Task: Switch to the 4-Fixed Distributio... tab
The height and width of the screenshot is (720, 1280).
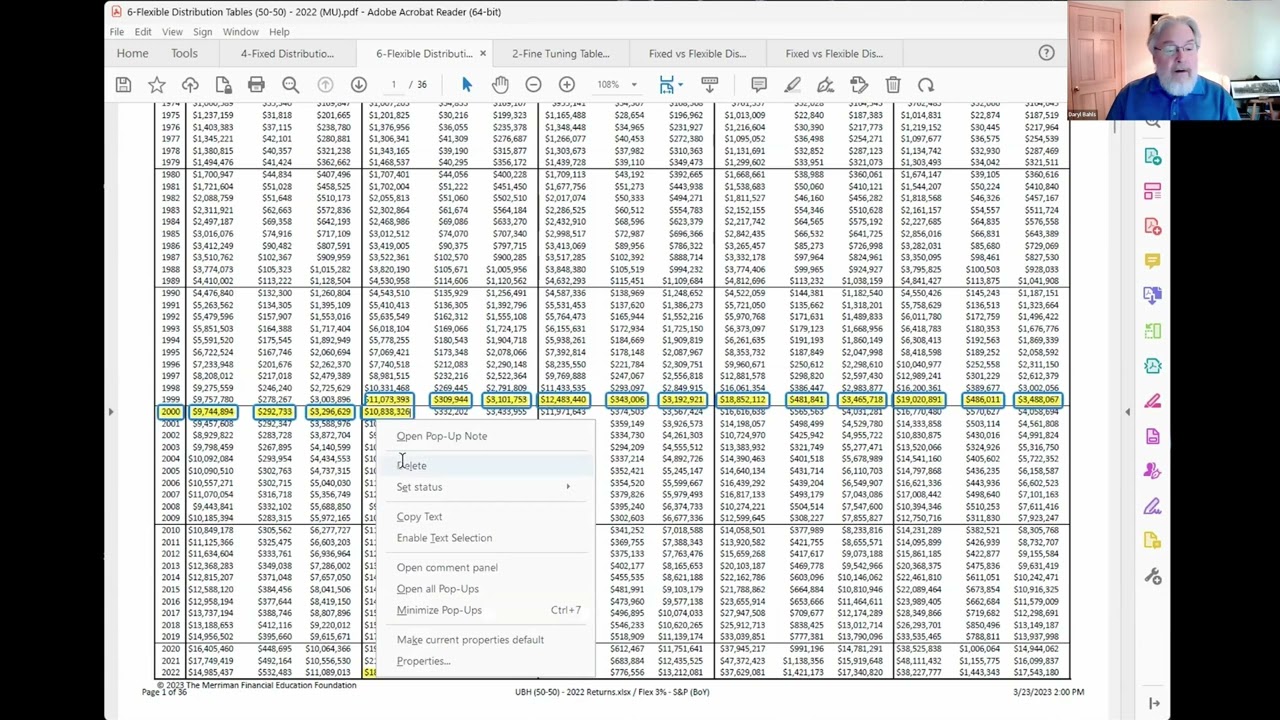Action: click(x=286, y=53)
